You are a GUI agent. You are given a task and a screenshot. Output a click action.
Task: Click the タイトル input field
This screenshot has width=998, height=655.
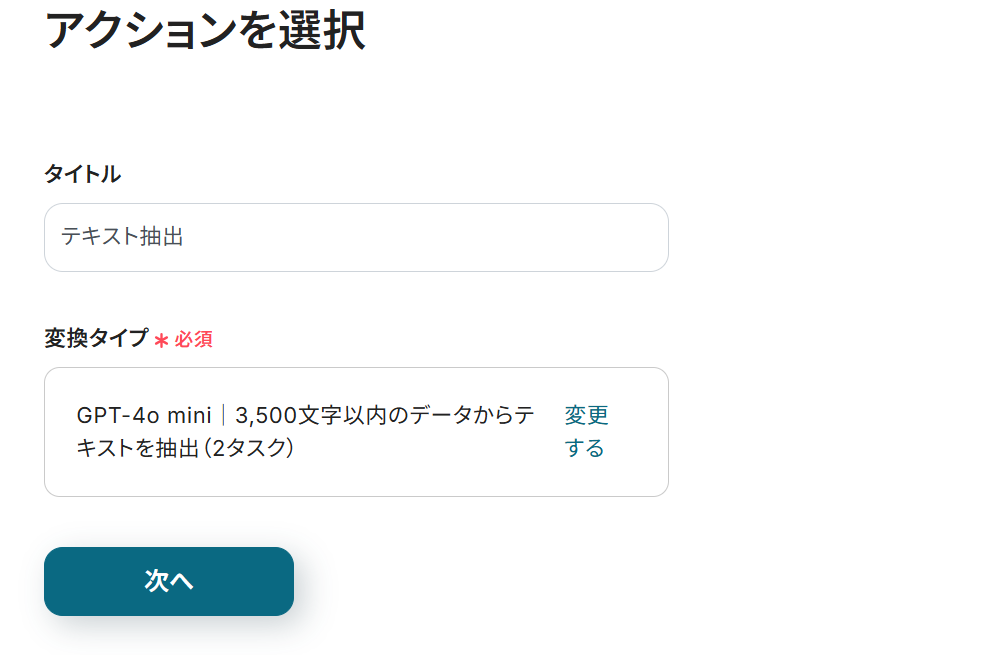coord(355,237)
